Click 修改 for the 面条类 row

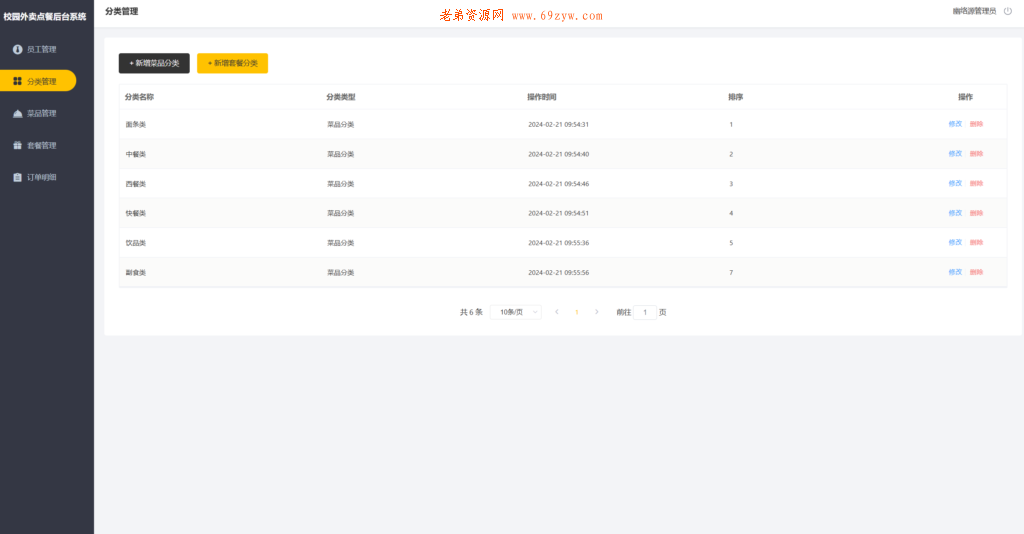pos(955,124)
